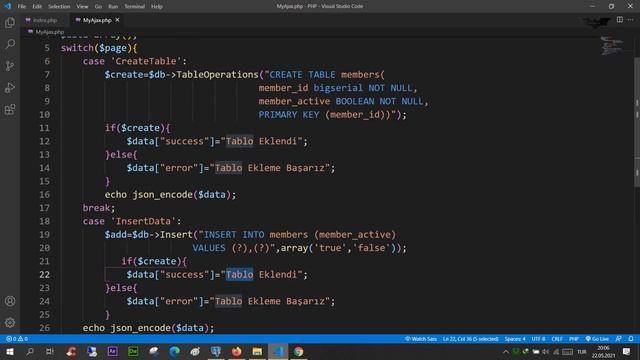Open the Manage gear icon
This screenshot has height=360, width=640.
pos(10,323)
